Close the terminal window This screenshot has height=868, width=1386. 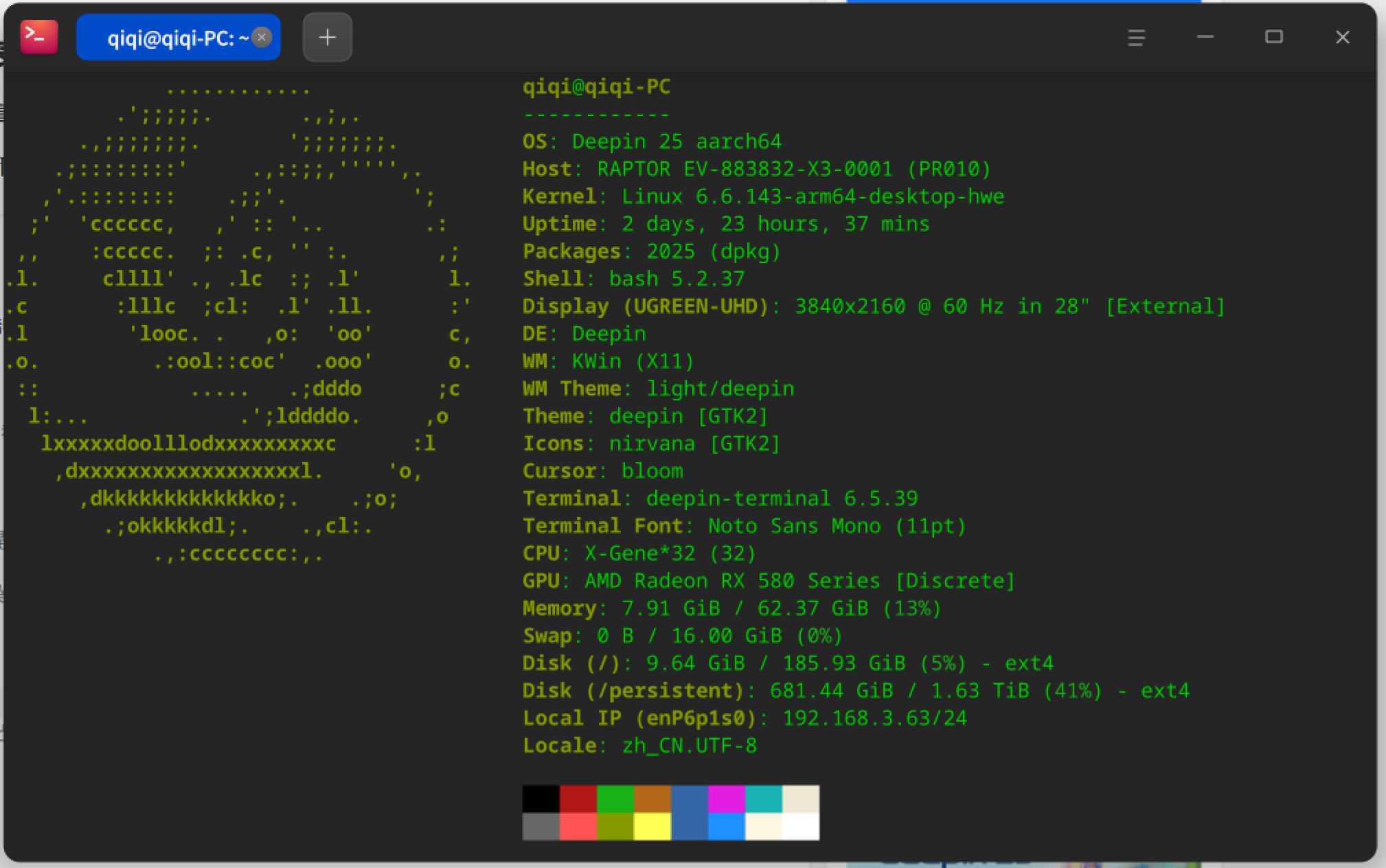click(1343, 37)
